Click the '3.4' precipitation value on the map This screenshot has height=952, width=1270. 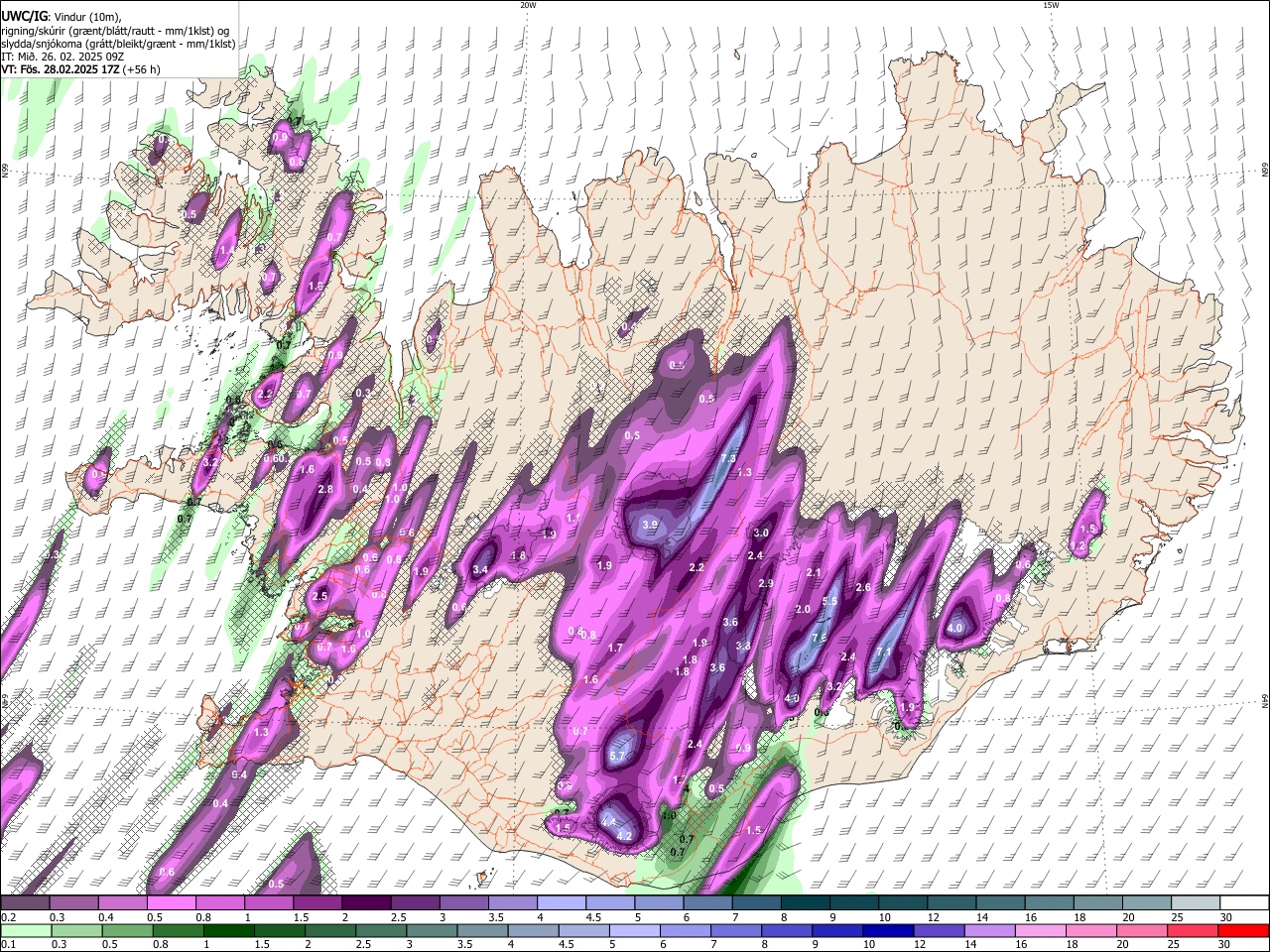pos(481,569)
